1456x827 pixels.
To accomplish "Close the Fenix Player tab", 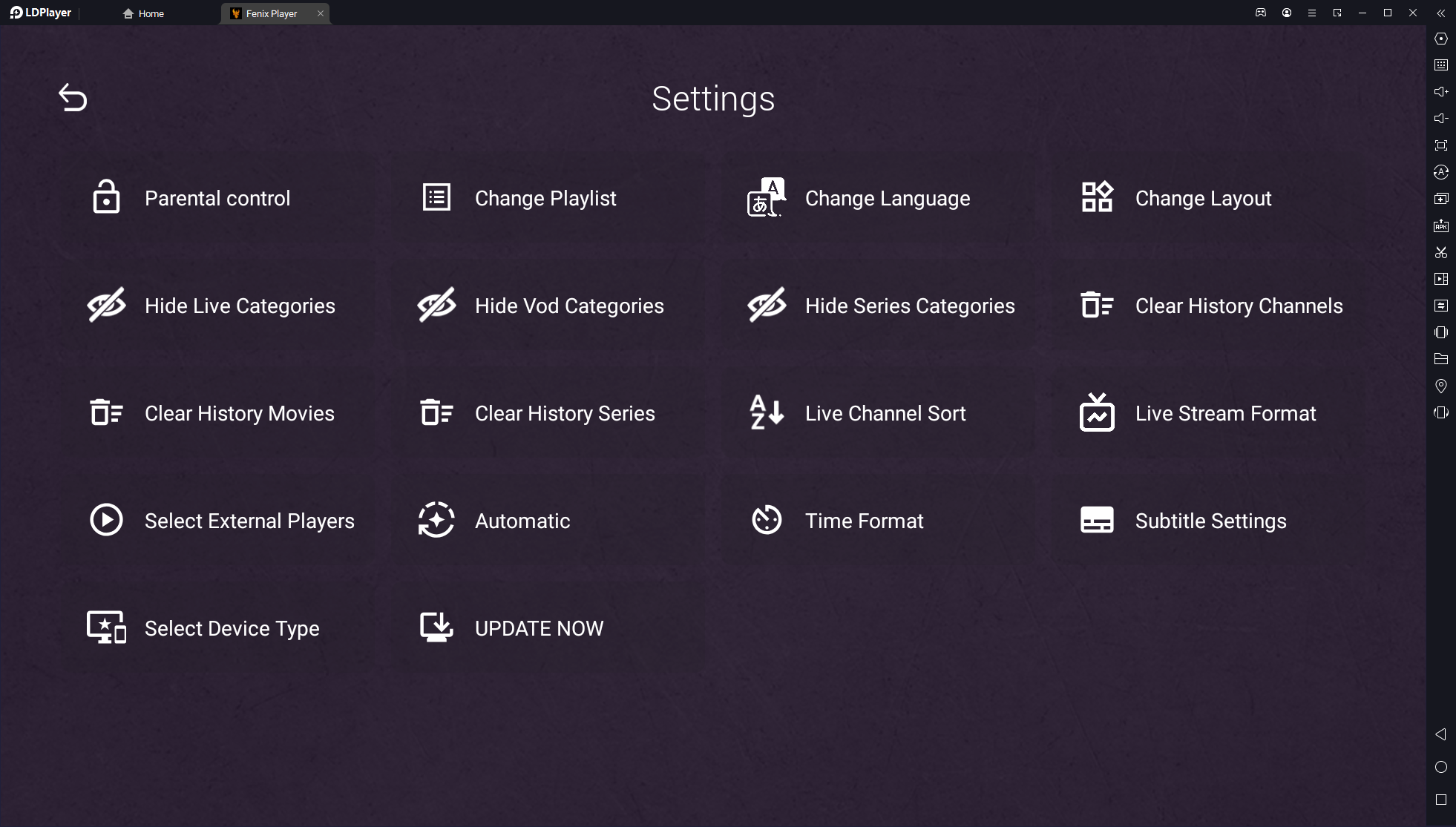I will [x=321, y=13].
